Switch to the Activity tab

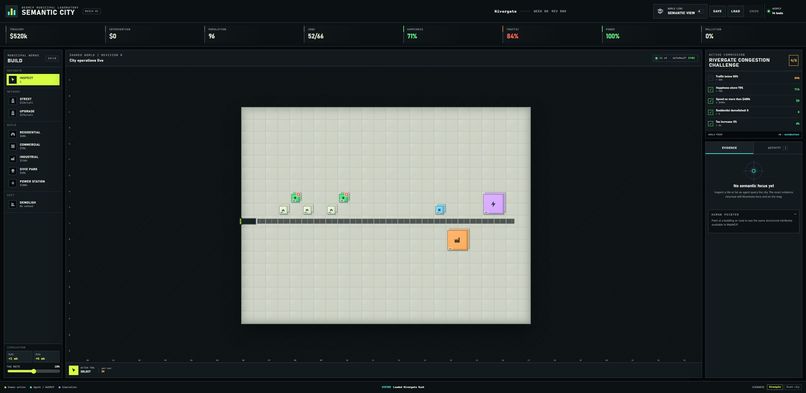(x=777, y=148)
